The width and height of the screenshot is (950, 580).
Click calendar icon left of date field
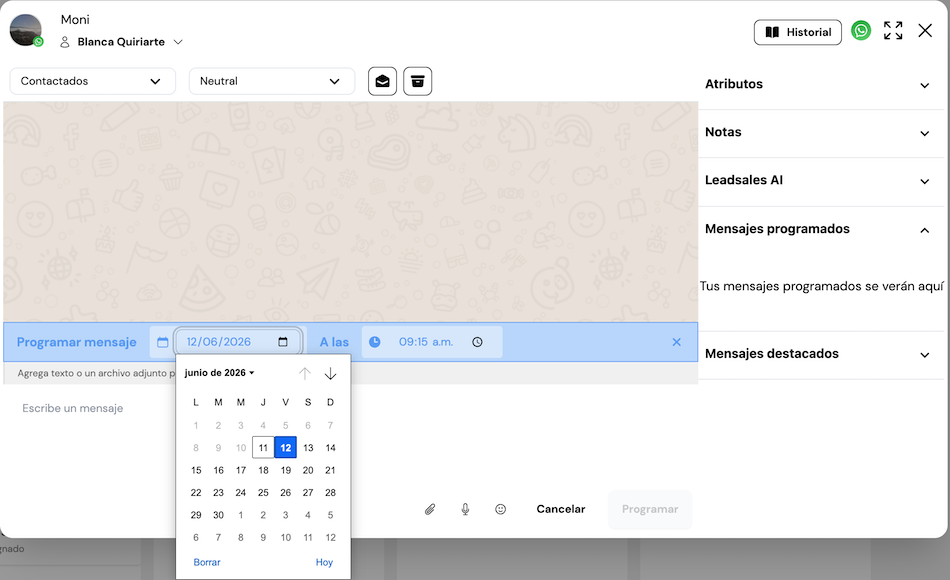point(162,342)
